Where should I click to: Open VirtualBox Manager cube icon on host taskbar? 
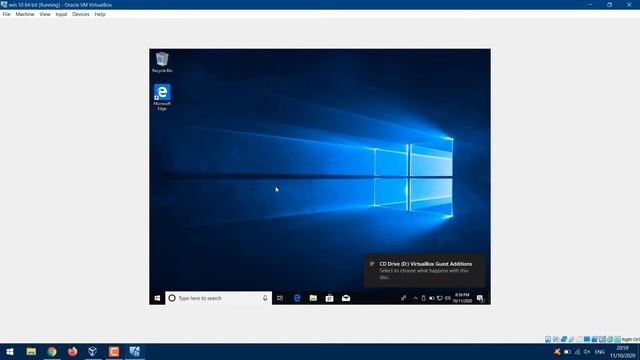[93, 351]
